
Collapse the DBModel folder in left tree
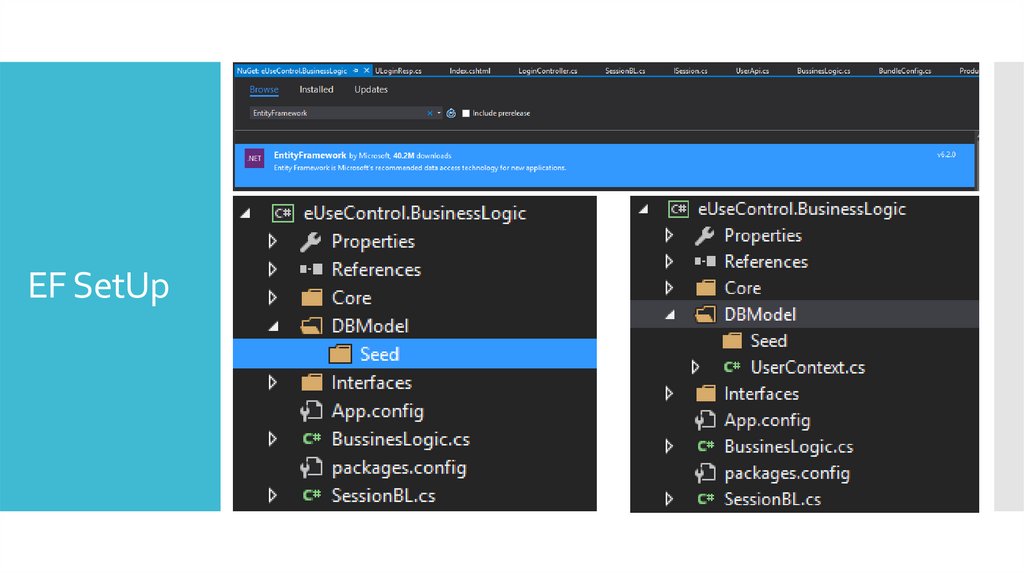[x=272, y=326]
